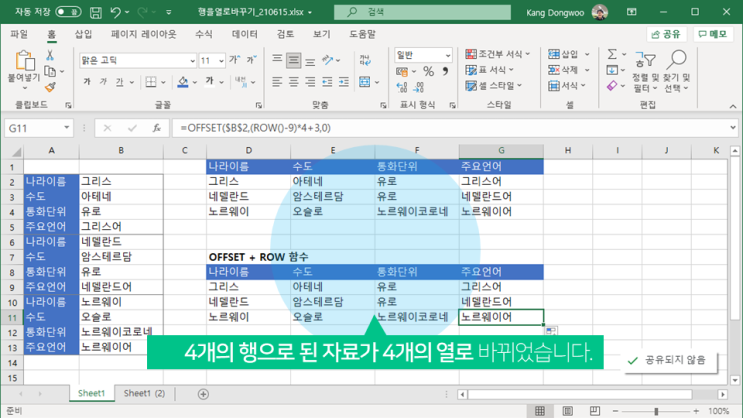Click the Merge & Center icon

click(364, 82)
